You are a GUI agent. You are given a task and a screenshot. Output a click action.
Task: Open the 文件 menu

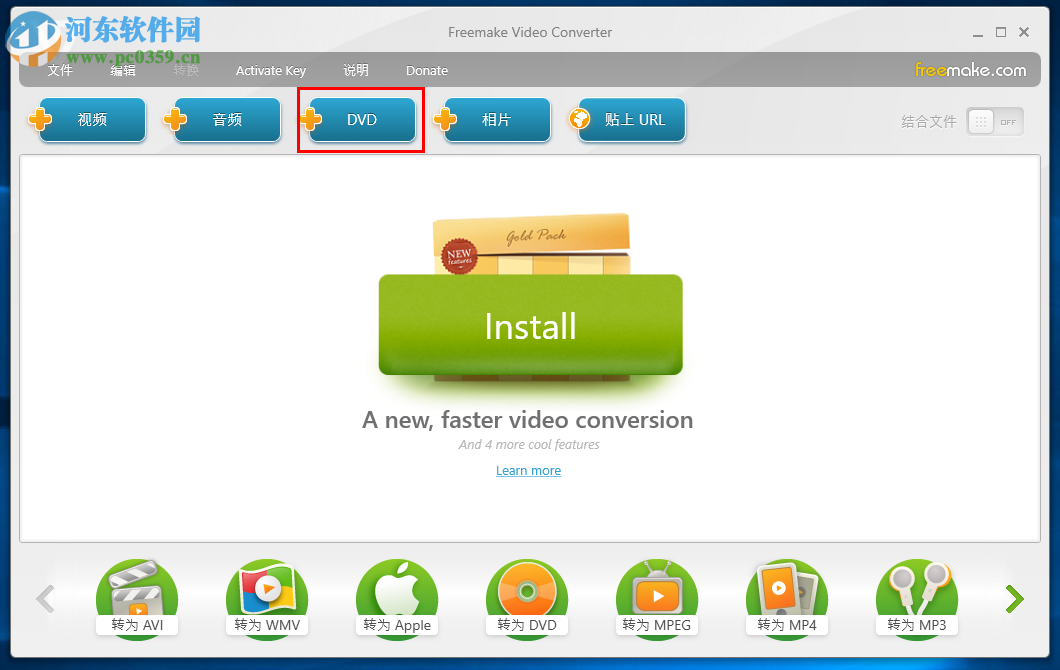click(60, 70)
